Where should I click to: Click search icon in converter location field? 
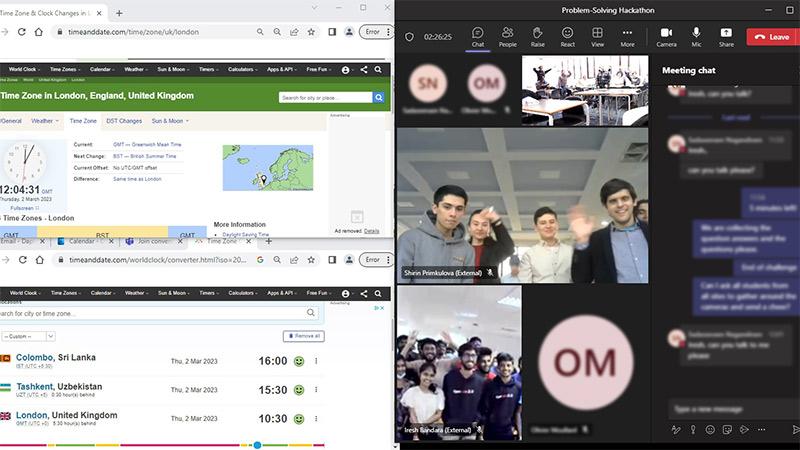(311, 312)
